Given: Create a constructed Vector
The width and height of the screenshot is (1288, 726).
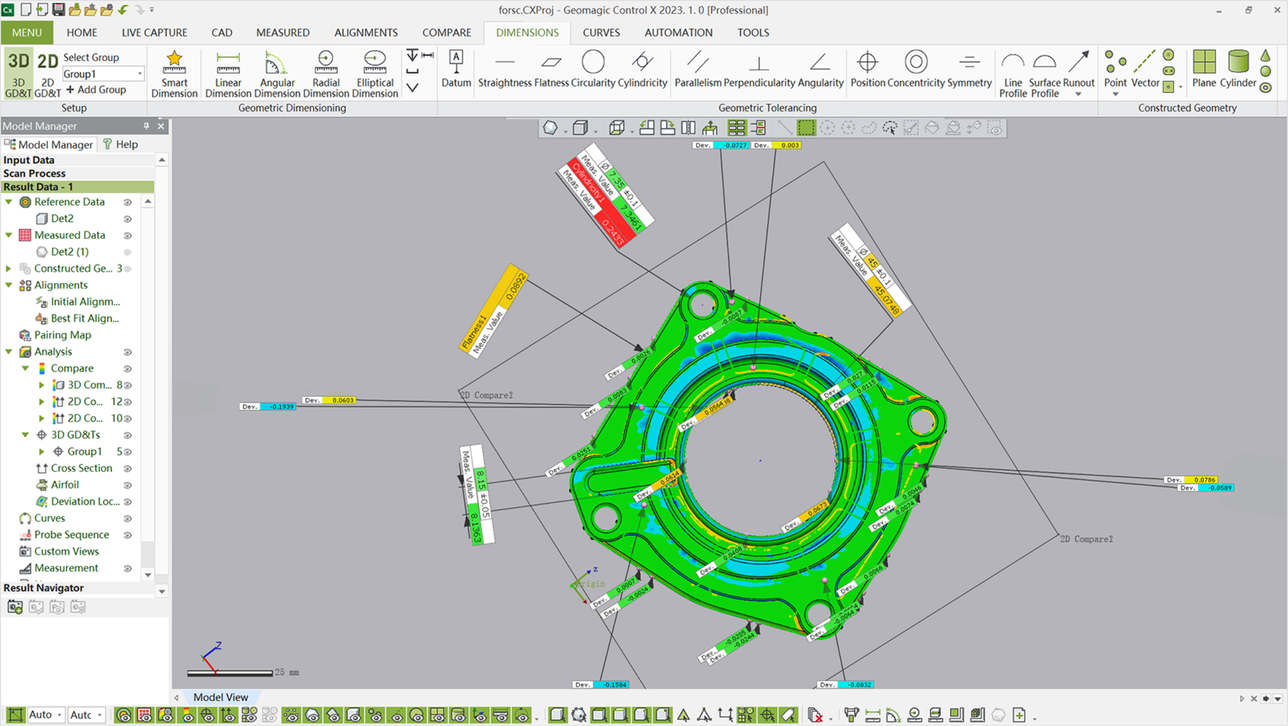Looking at the screenshot, I should [1145, 68].
